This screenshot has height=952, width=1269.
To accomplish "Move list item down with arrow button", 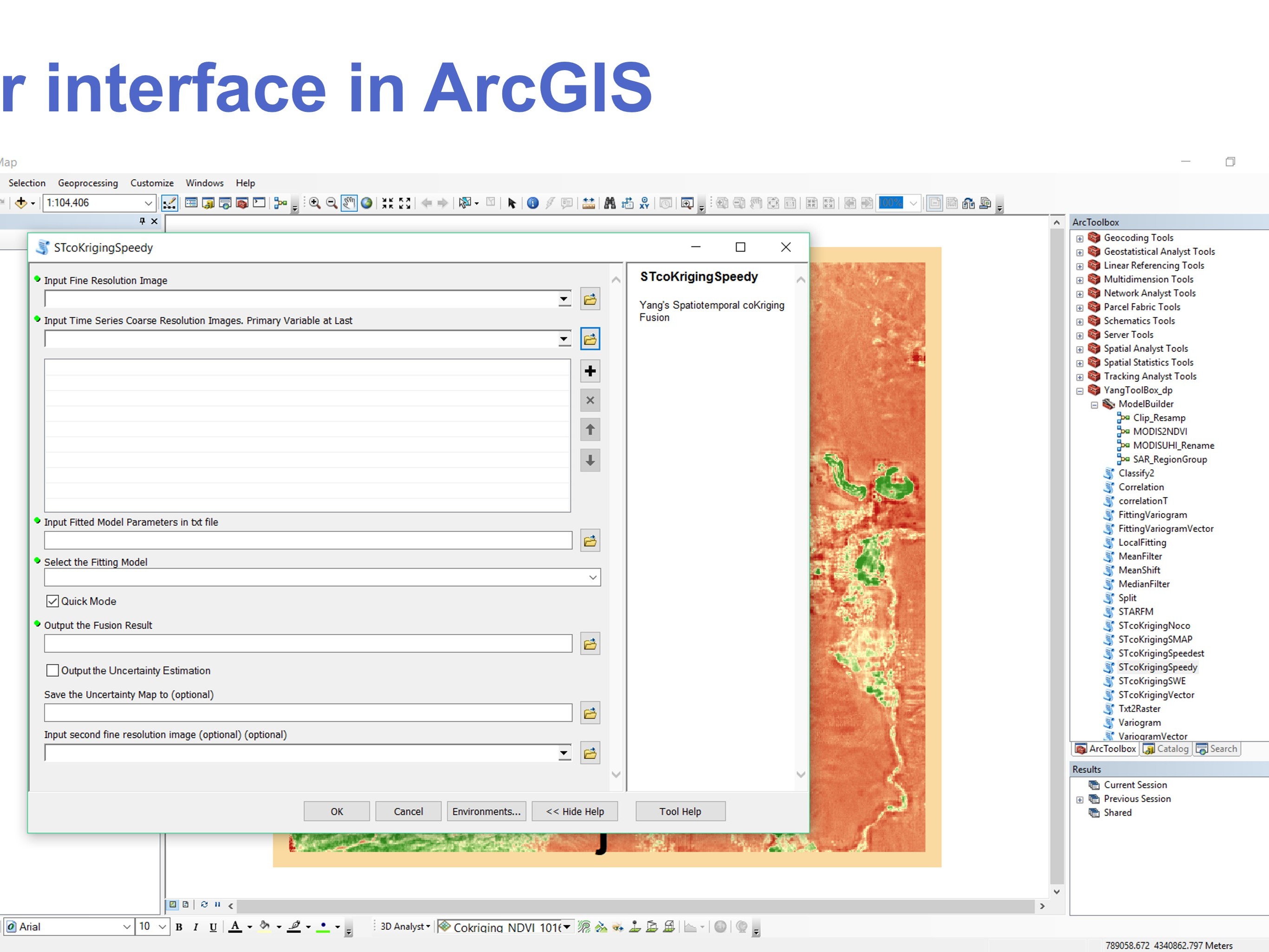I will pyautogui.click(x=590, y=460).
